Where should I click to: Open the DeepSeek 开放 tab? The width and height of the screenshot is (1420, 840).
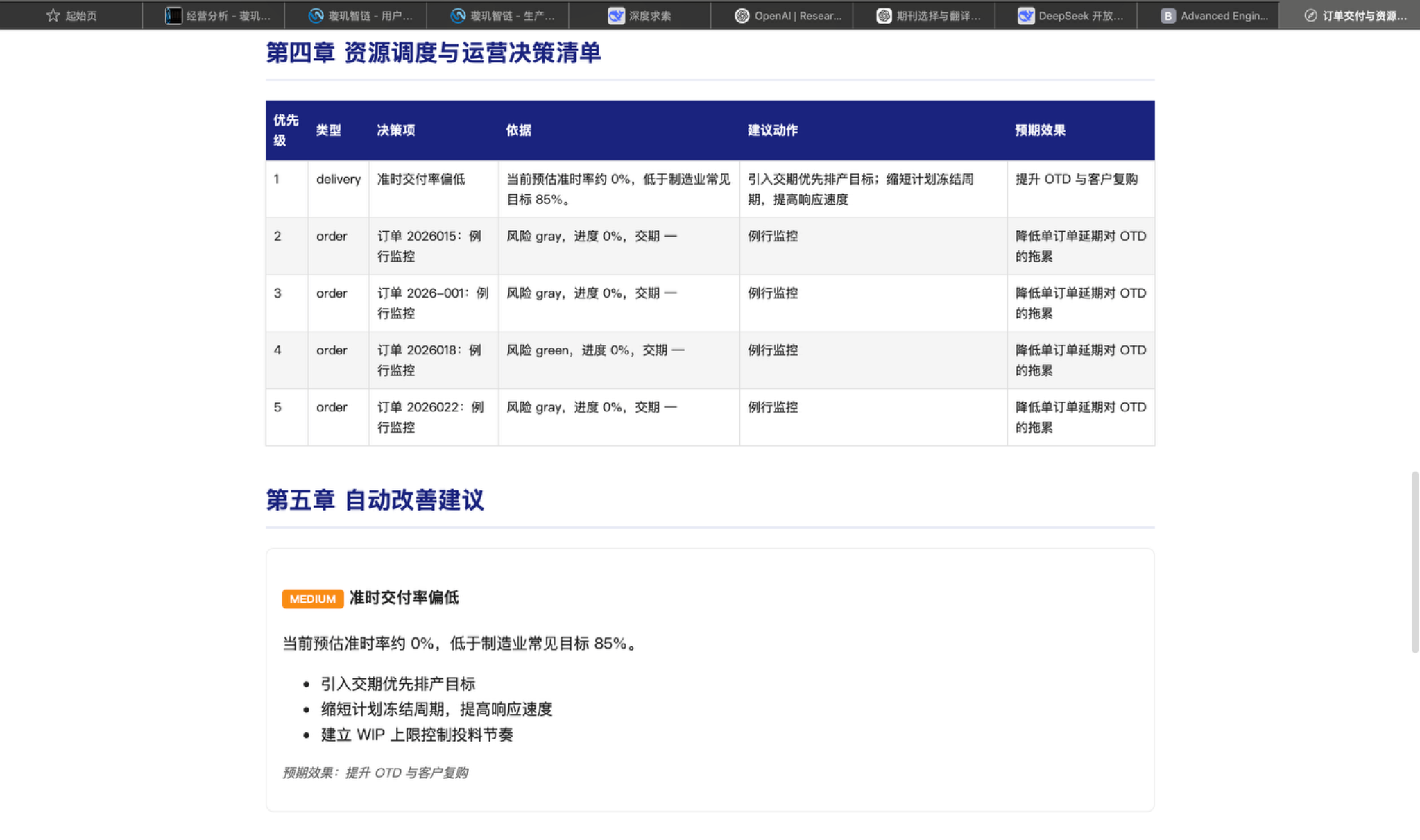pyautogui.click(x=1066, y=15)
